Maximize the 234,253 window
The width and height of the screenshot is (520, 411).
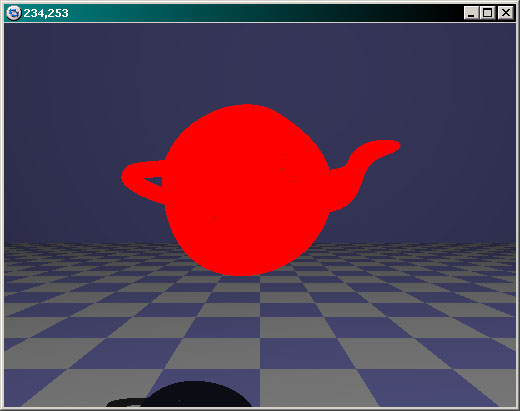pos(487,13)
